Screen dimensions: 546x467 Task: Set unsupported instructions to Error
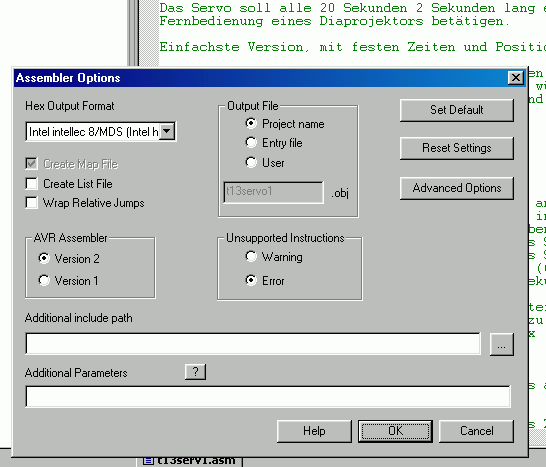tap(251, 280)
